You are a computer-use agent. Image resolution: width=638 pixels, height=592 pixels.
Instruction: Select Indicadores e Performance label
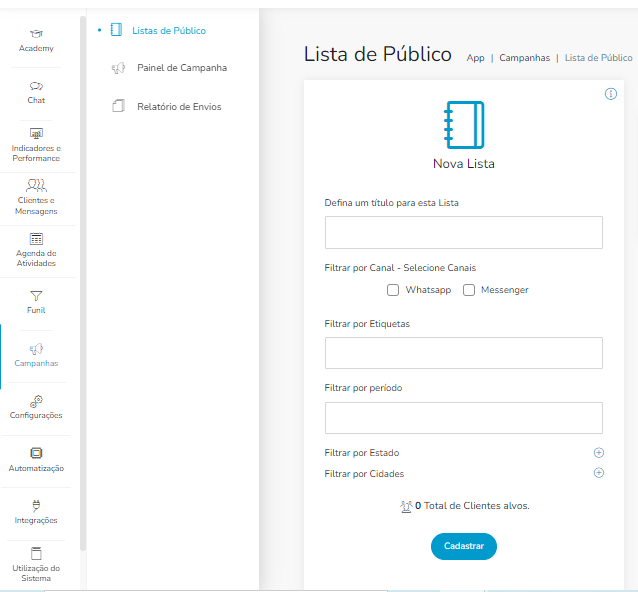36,153
